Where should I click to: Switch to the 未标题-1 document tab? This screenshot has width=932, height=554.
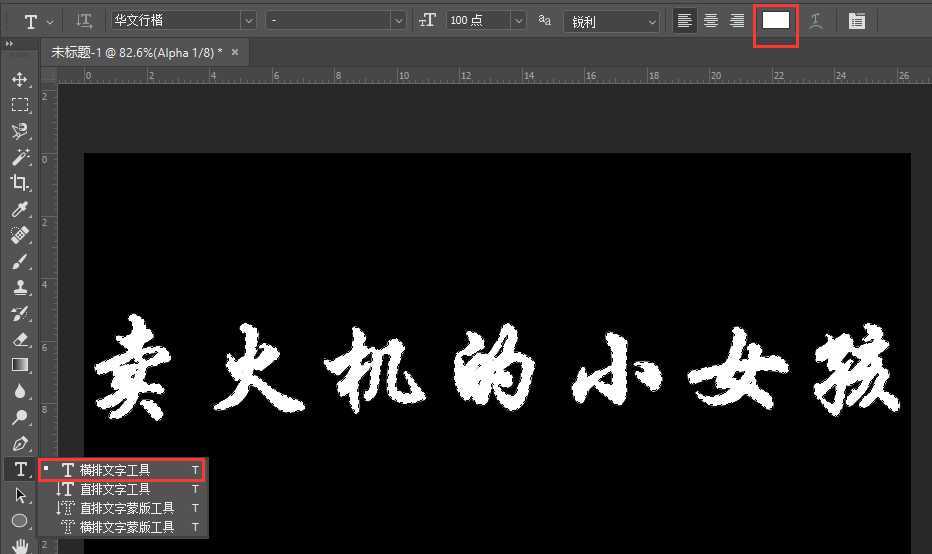[x=137, y=52]
